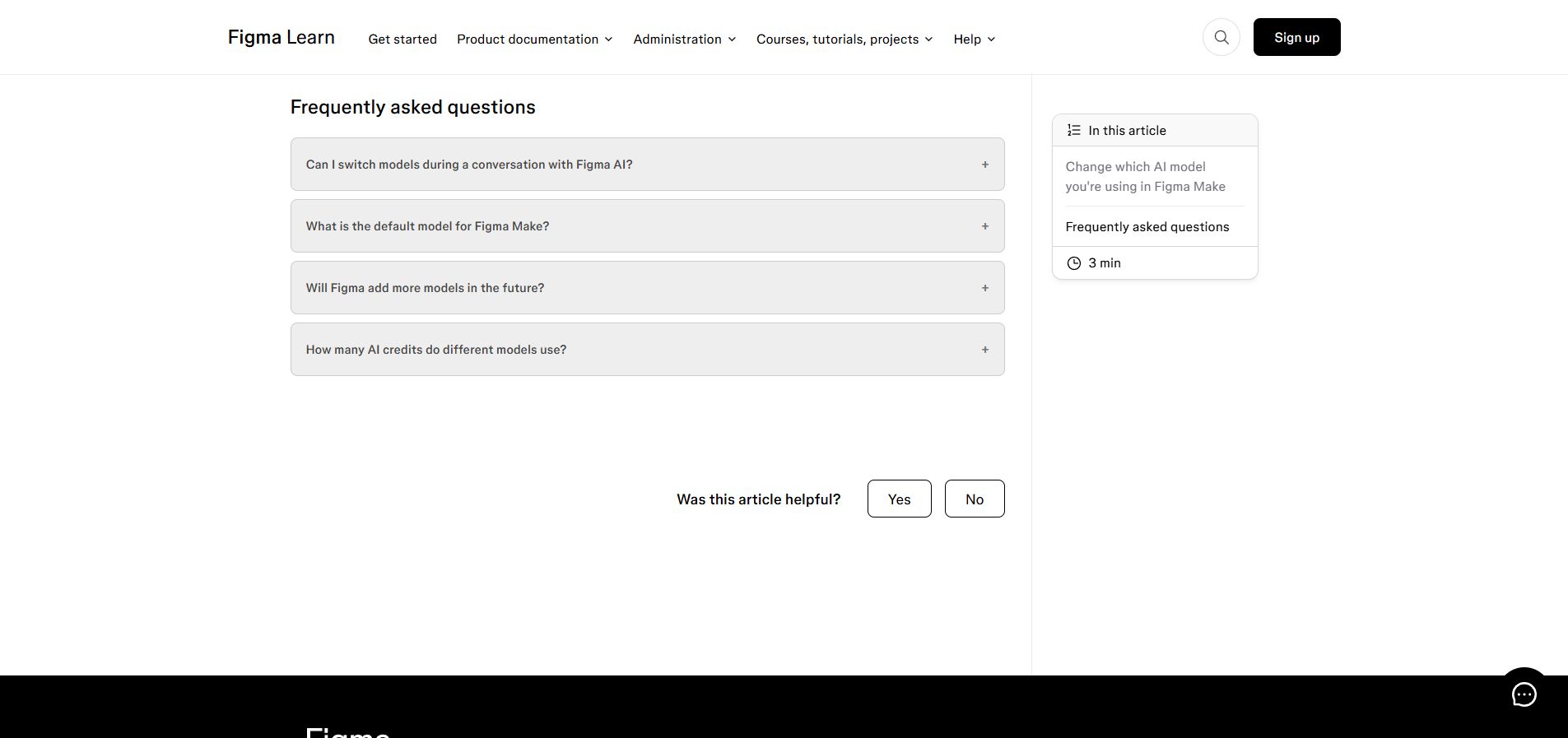
Task: Mark the article as helpful with Yes
Action: pyautogui.click(x=899, y=499)
